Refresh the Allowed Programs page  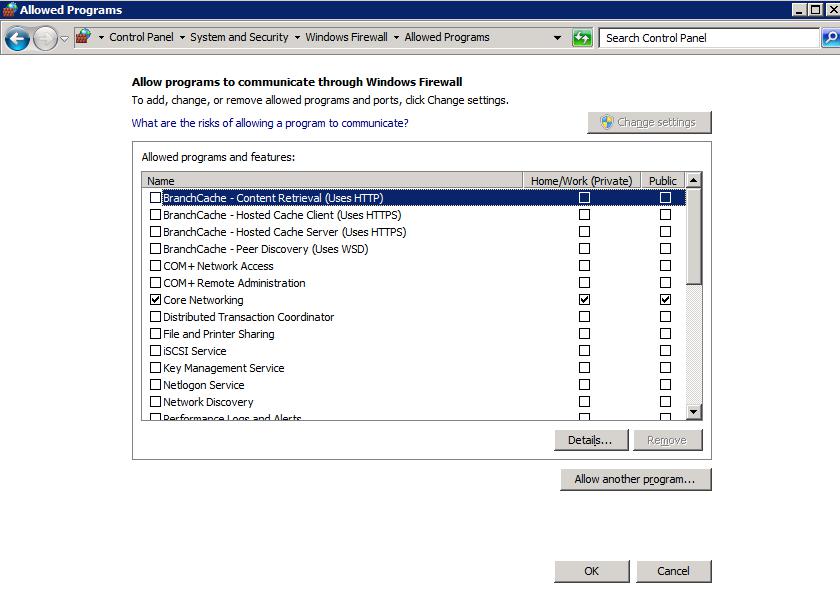(582, 38)
